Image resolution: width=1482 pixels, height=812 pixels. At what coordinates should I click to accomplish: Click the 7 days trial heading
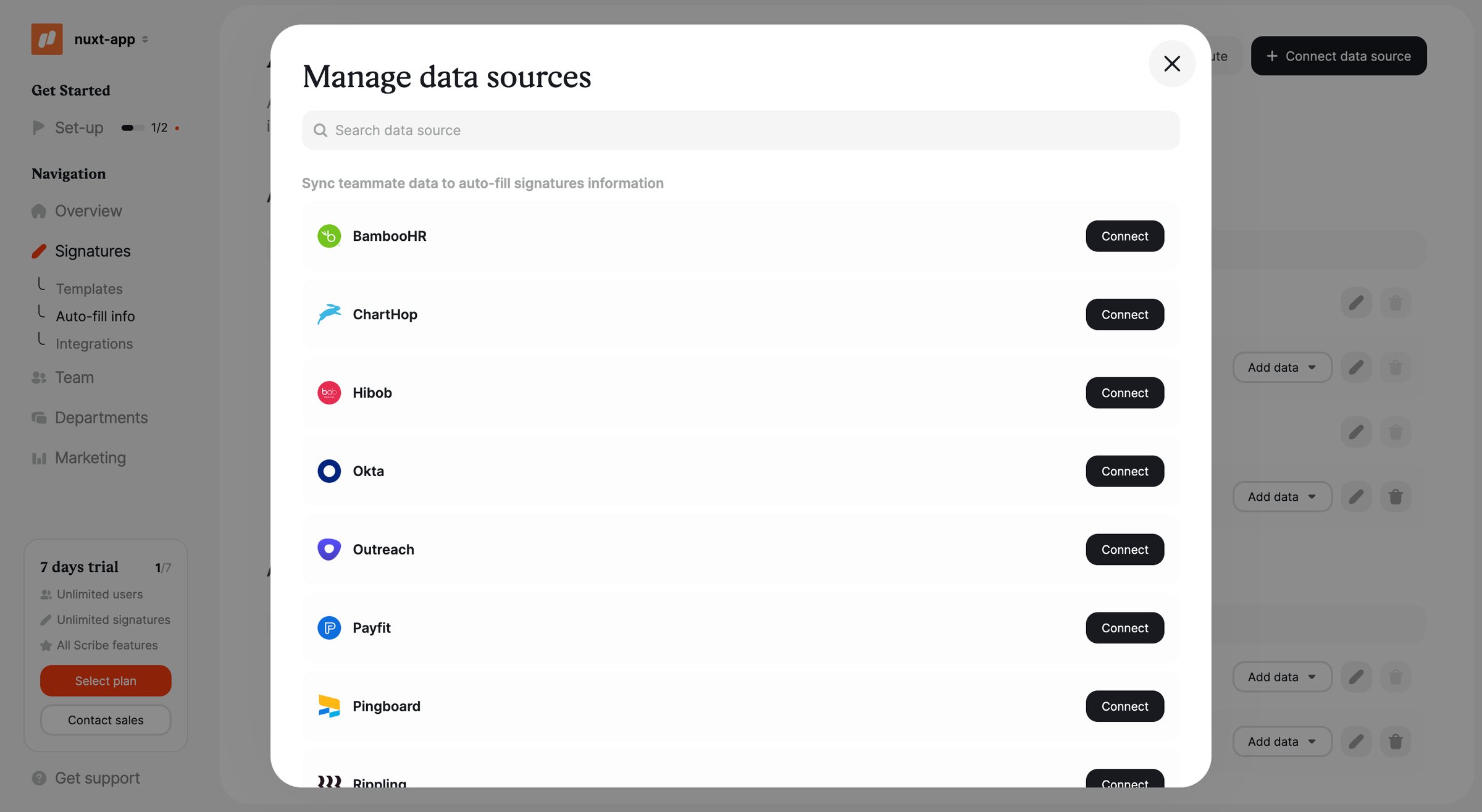pyautogui.click(x=79, y=567)
